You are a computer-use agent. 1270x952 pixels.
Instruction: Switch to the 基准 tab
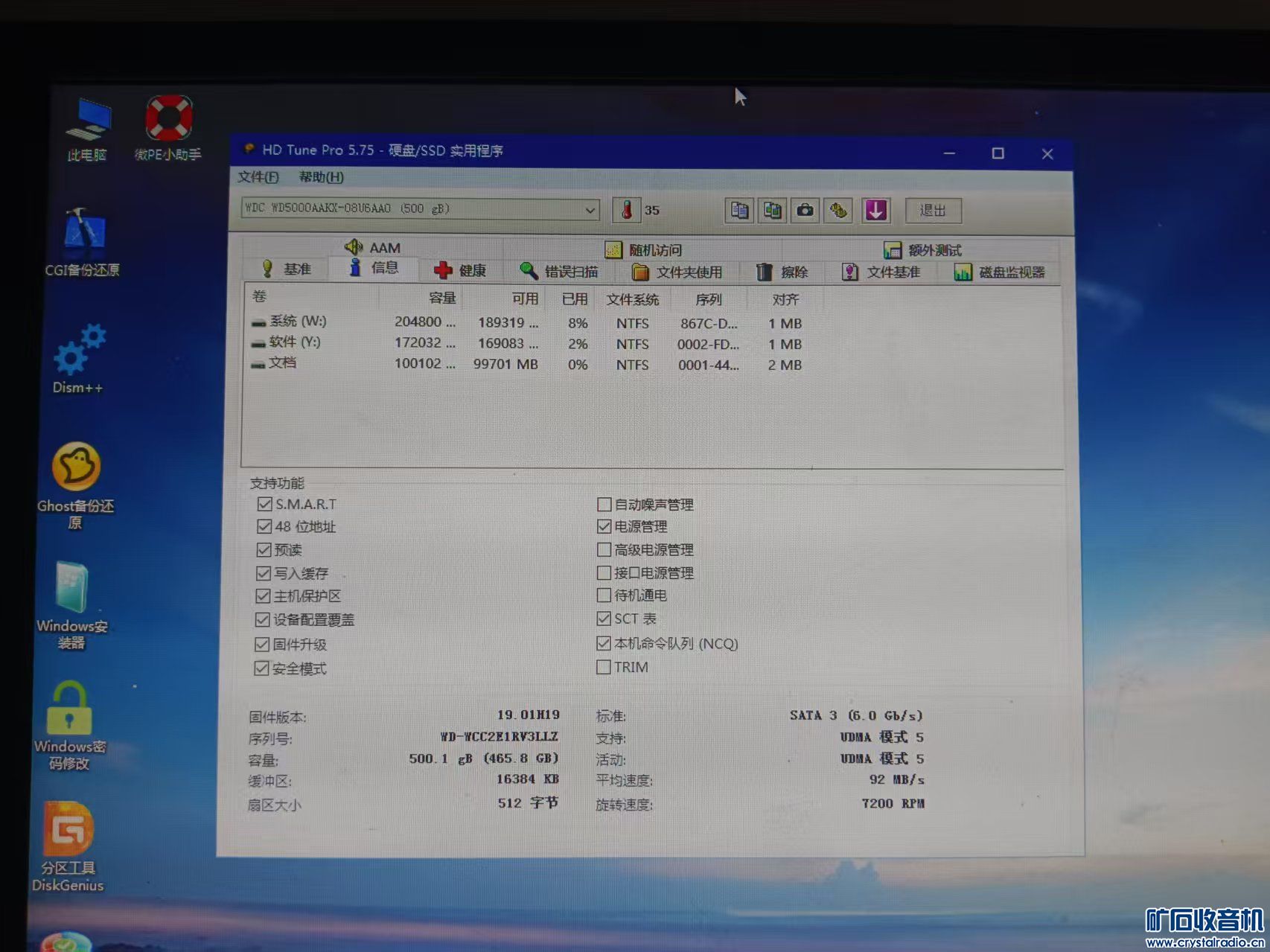(287, 269)
